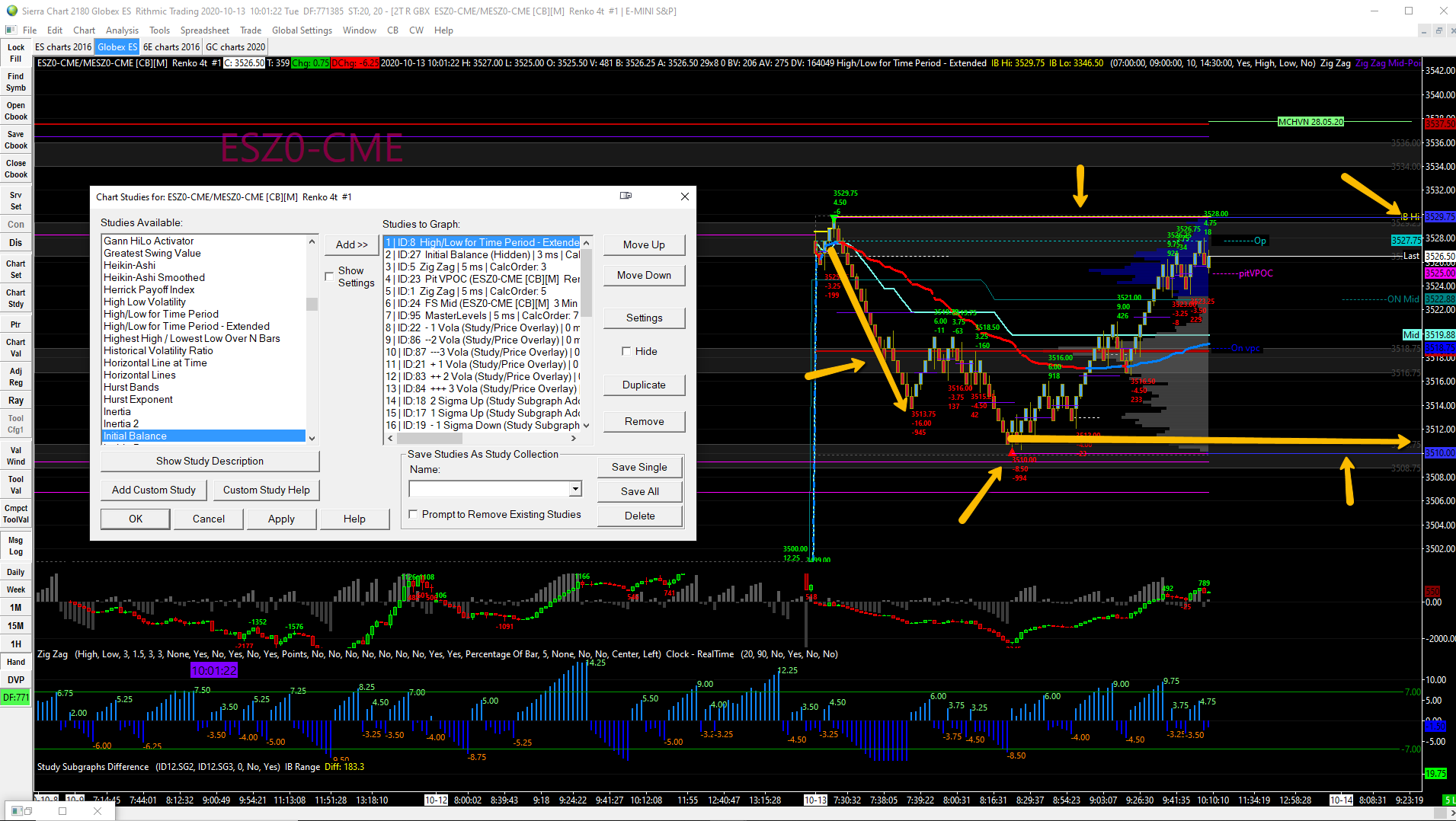Viewport: 1456px width, 821px height.
Task: Switch chart to Week timeframe button
Action: [x=16, y=589]
